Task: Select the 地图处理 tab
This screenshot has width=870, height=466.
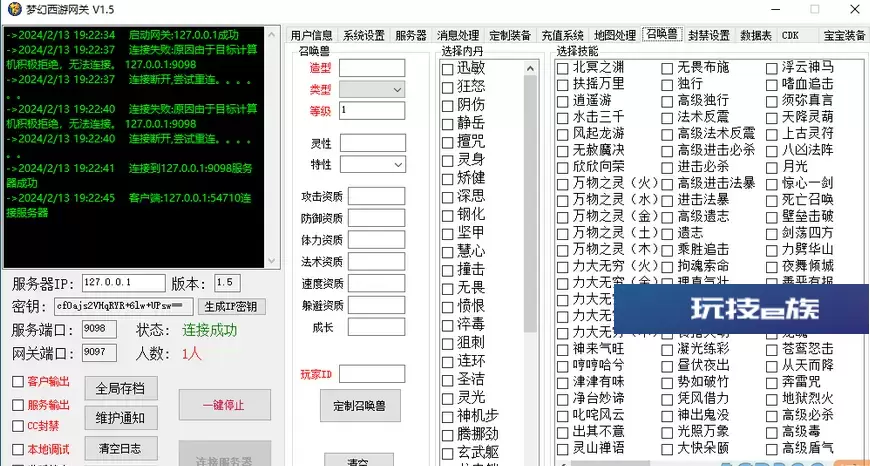Action: (614, 36)
